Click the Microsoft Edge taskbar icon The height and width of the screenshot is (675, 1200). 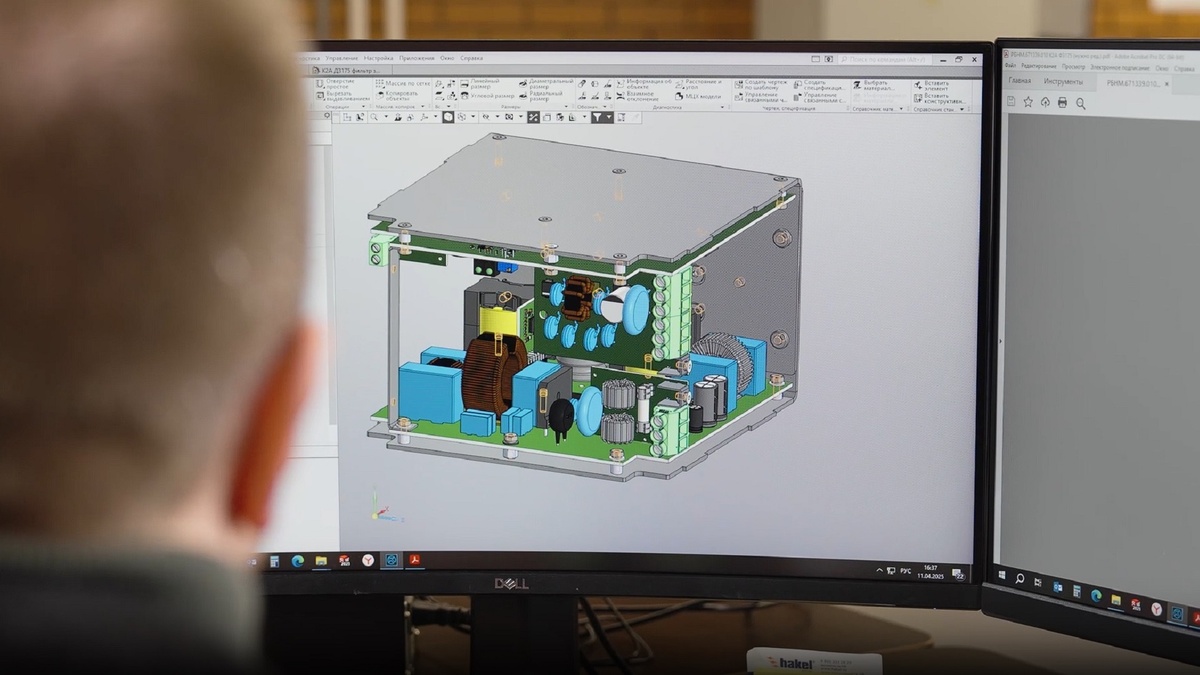point(298,561)
